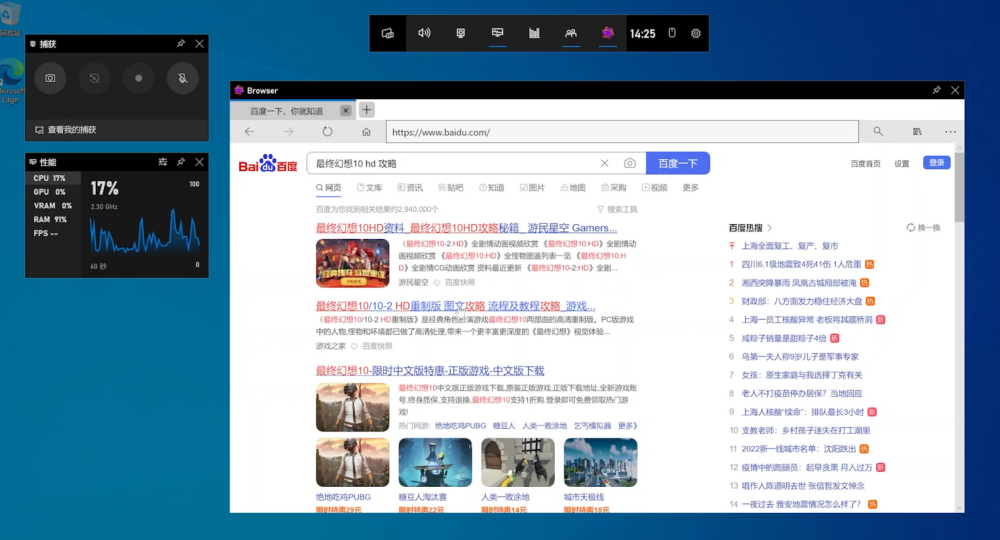The width and height of the screenshot is (1000, 540).
Task: Toggle the Browser widget icon in Game Bar
Action: point(608,33)
